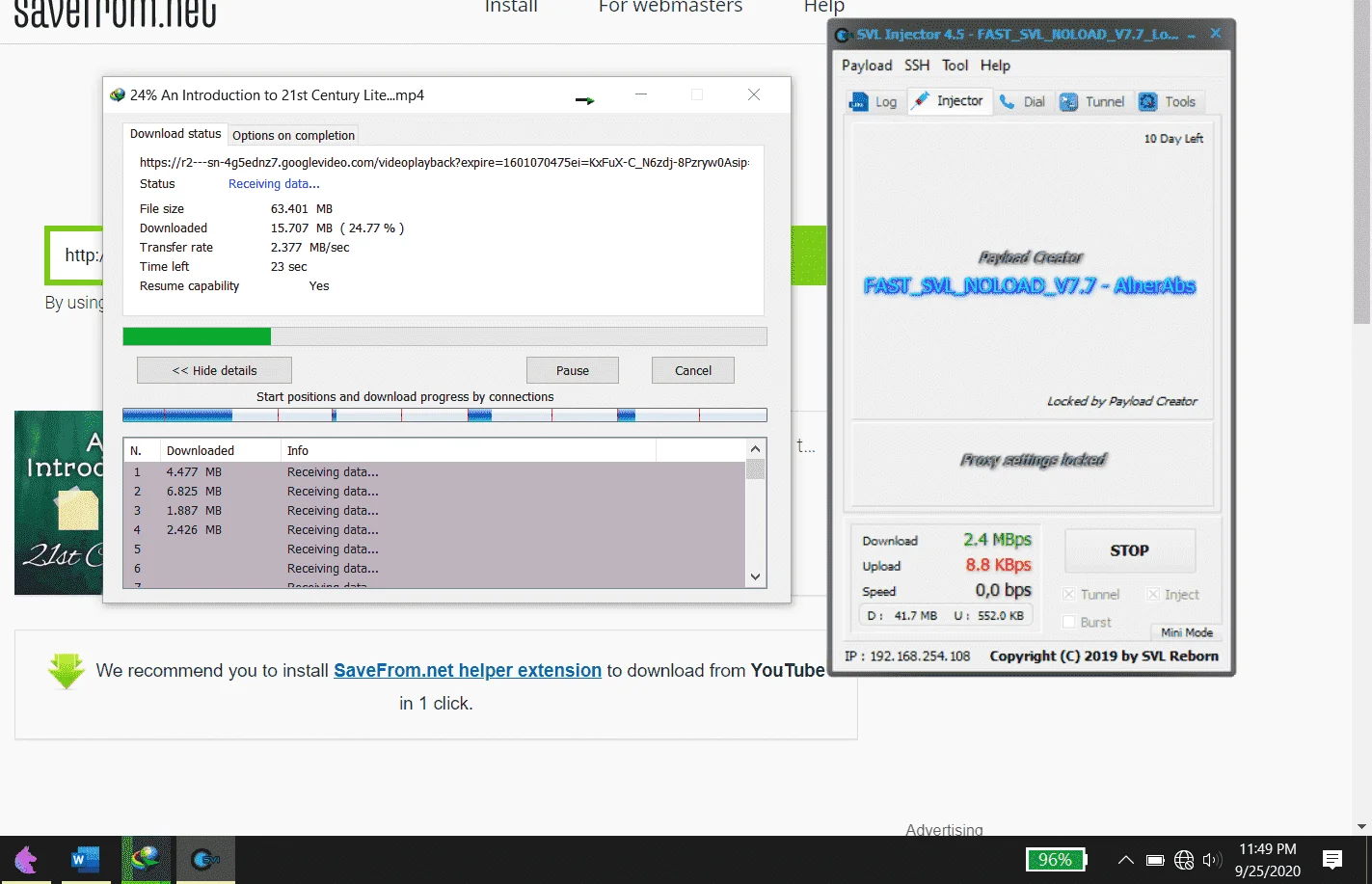Switch to the Injector tab

click(949, 101)
